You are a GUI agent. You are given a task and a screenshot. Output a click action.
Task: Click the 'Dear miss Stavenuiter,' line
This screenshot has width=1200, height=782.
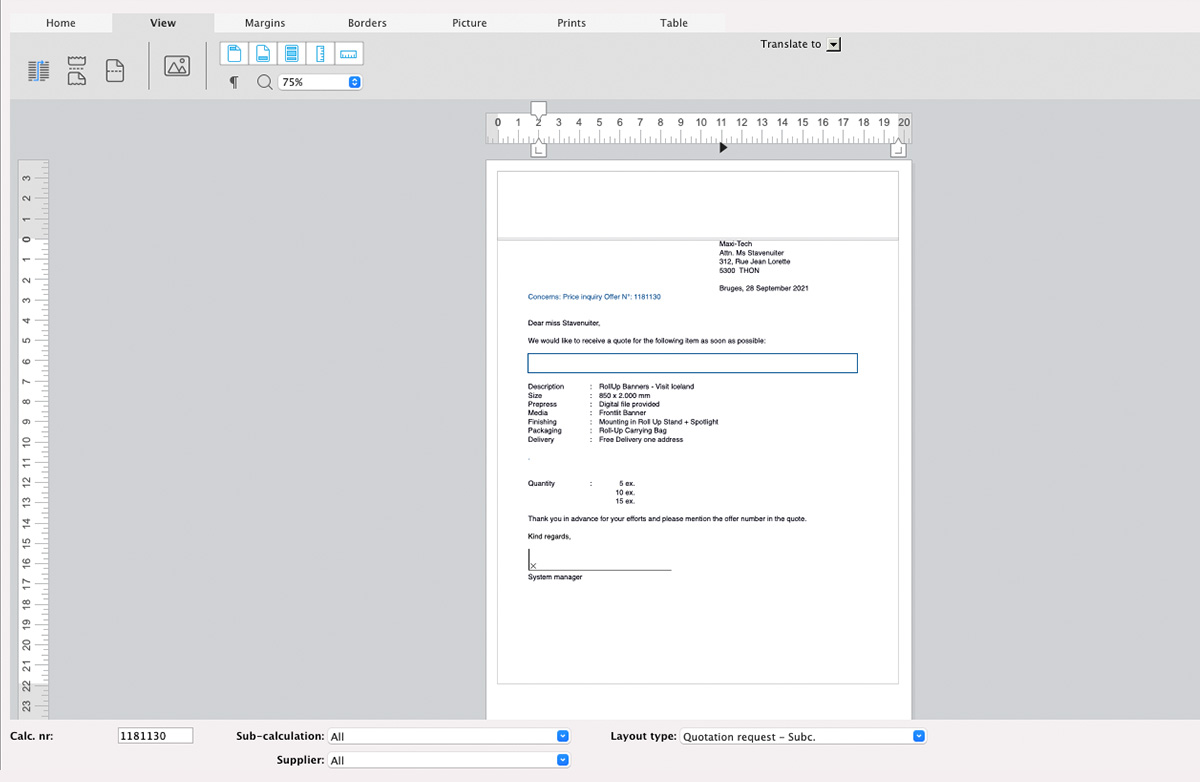pos(564,323)
